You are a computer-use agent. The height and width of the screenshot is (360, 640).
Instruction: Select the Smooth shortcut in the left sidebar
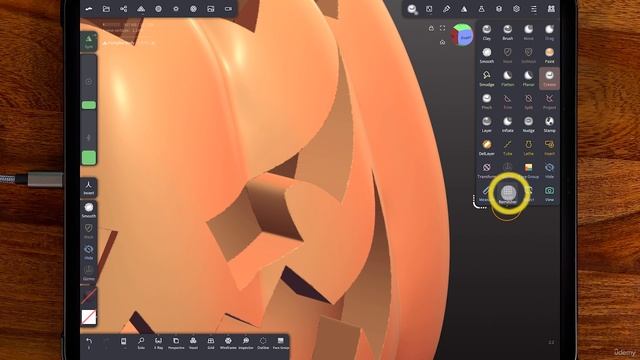coord(89,210)
